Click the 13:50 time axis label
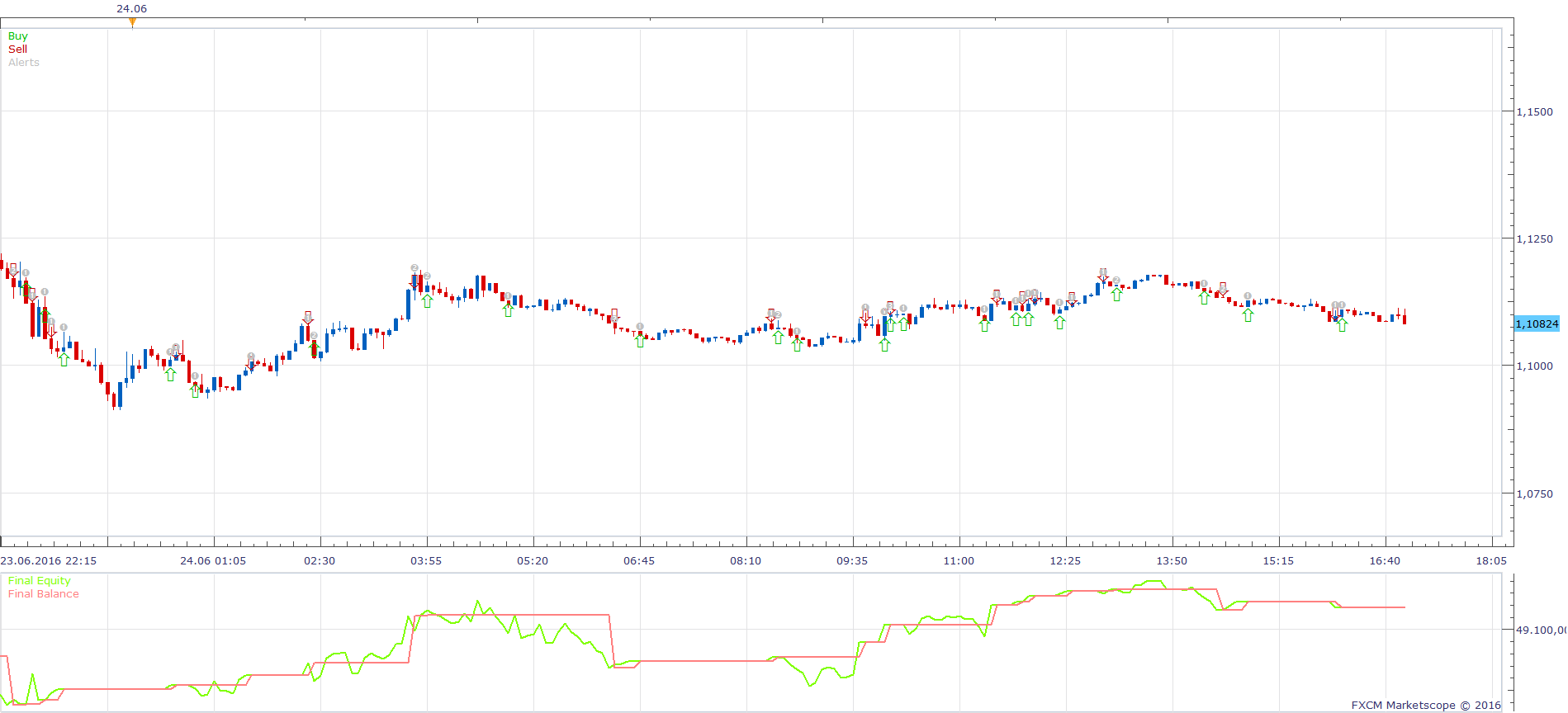Viewport: 1568px width, 713px height. click(x=1172, y=560)
